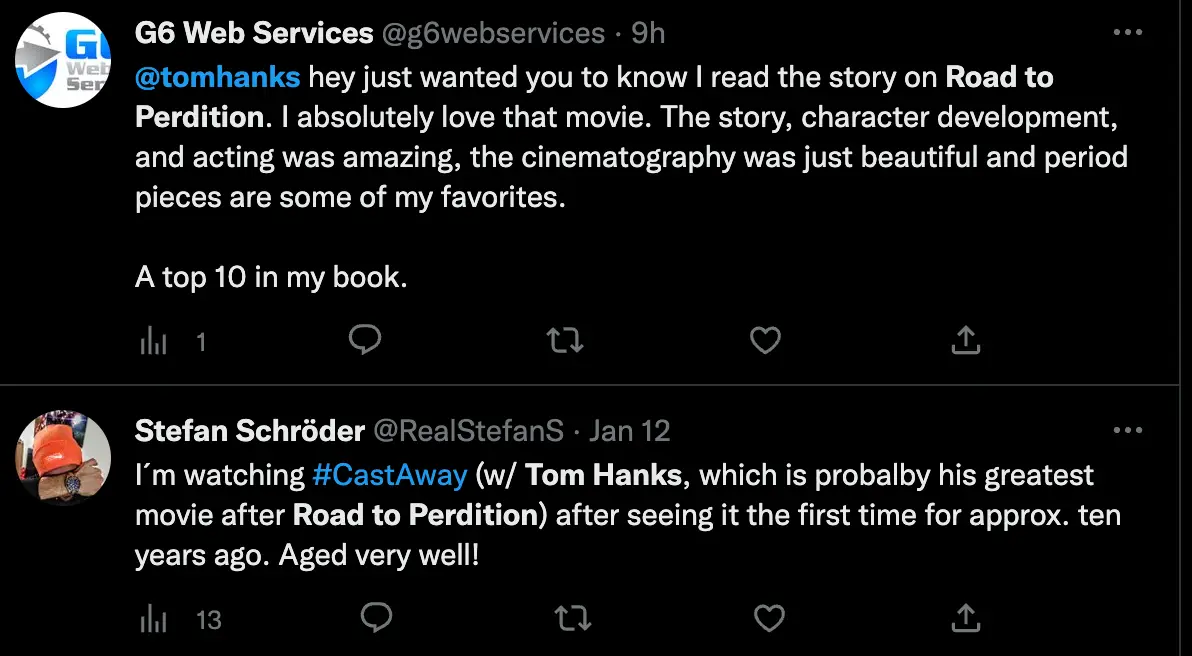Open view analytics on G6 Web Services' tweet
This screenshot has height=656, width=1192.
(x=153, y=340)
